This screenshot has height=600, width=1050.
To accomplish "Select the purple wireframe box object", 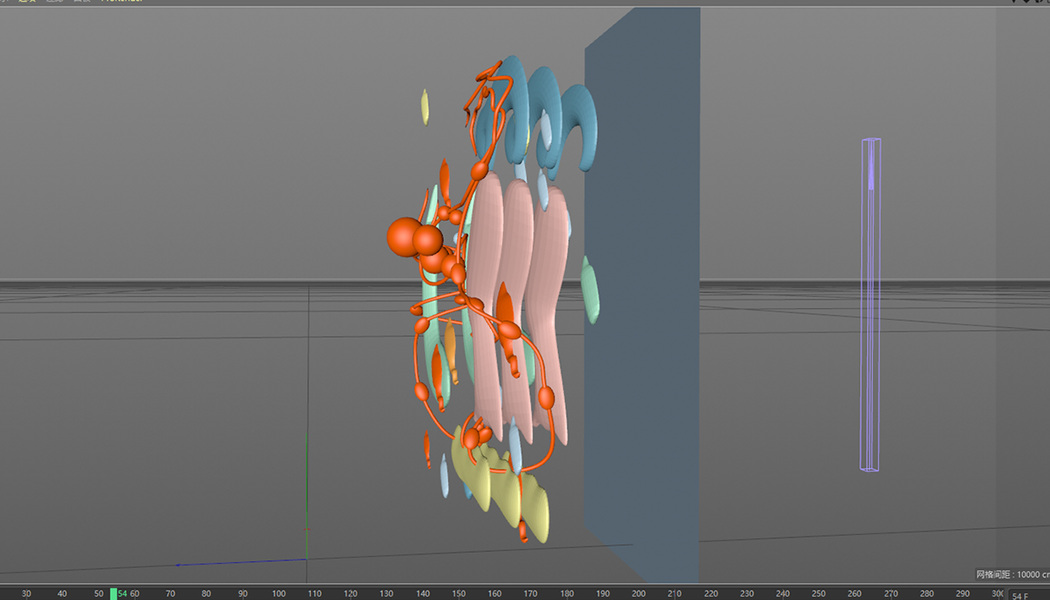I will click(x=871, y=305).
